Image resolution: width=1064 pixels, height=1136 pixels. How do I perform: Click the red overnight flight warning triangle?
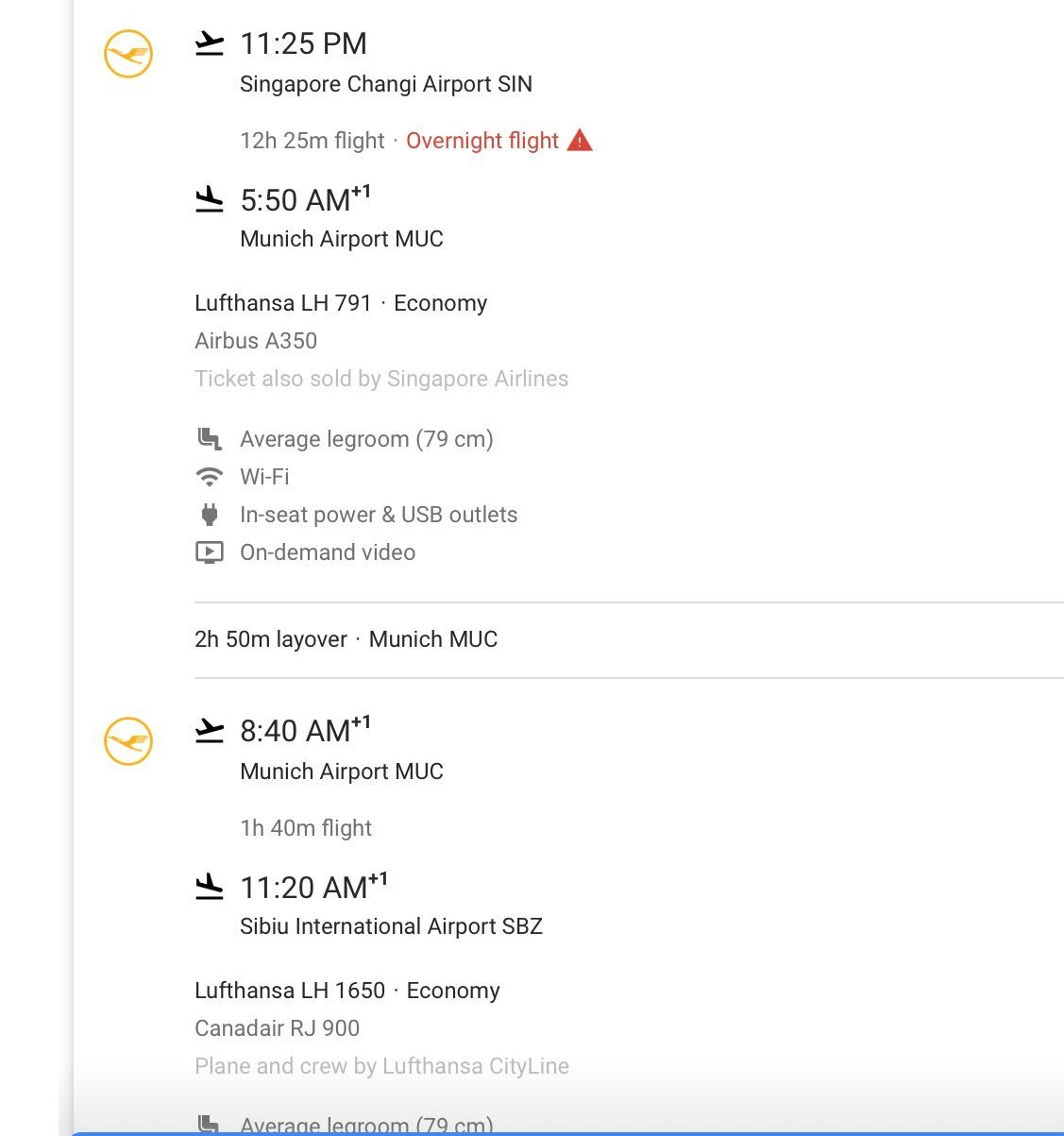pyautogui.click(x=580, y=141)
